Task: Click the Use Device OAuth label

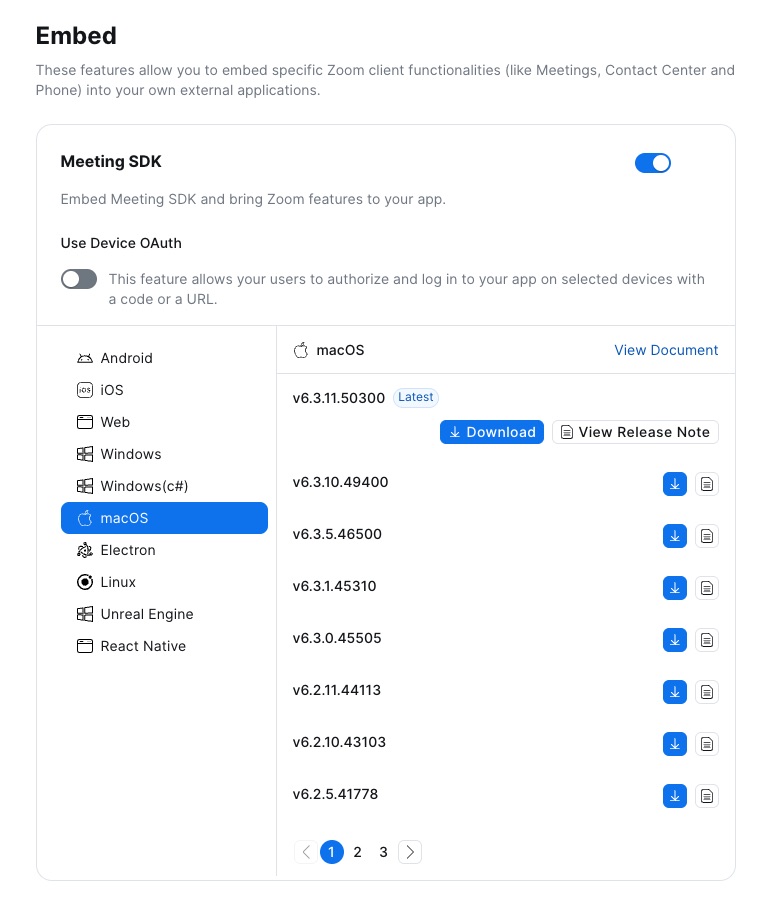Action: tap(121, 243)
